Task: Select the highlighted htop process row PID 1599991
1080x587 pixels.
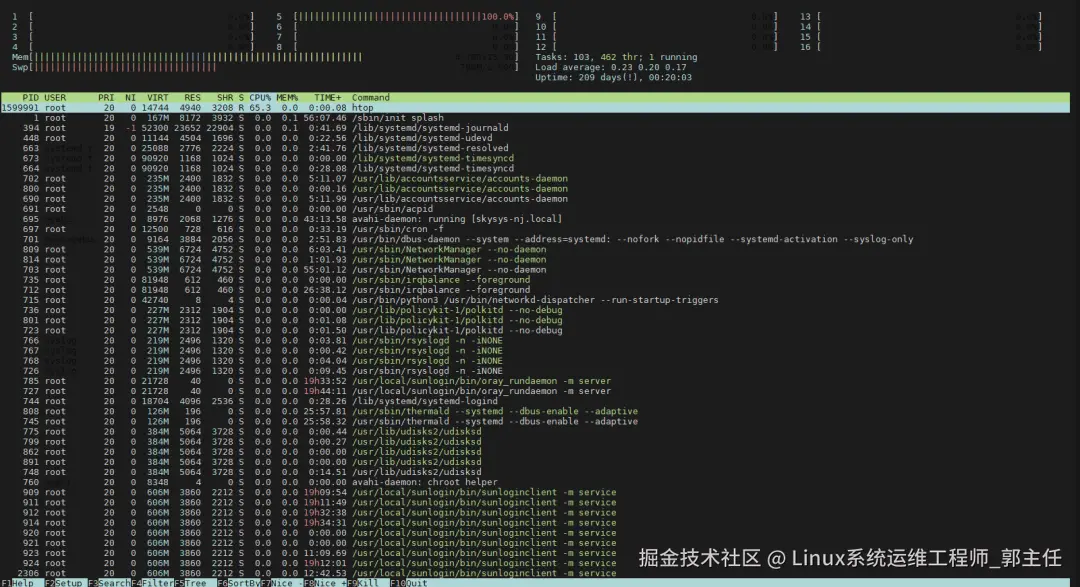Action: [535, 108]
